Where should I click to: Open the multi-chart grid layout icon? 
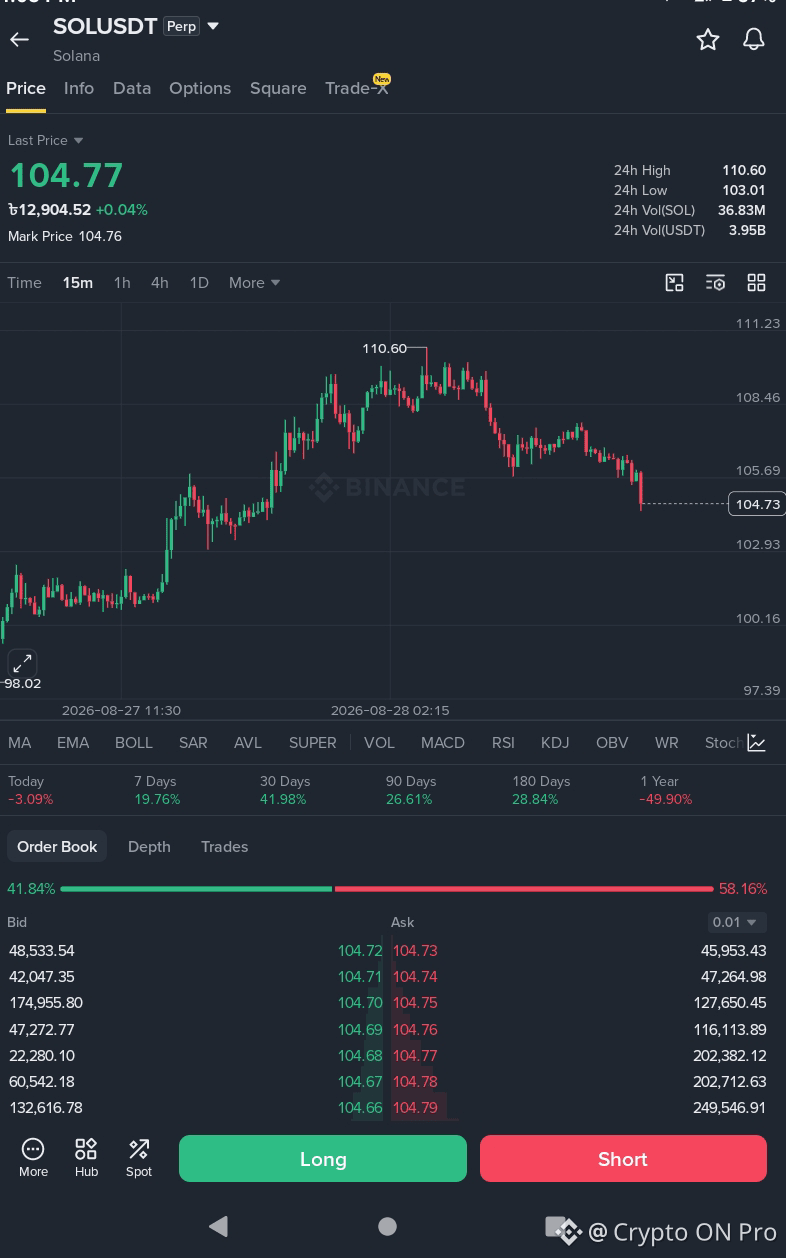pyautogui.click(x=757, y=283)
